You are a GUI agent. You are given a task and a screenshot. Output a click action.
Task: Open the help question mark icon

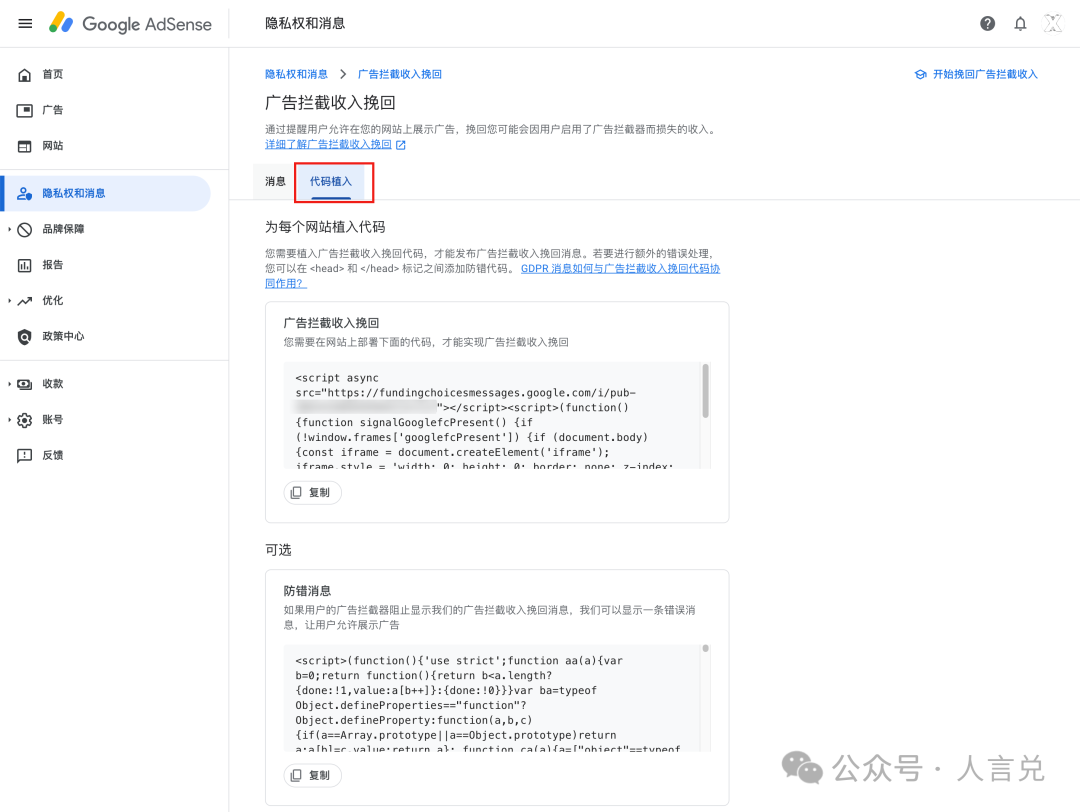pyautogui.click(x=987, y=23)
